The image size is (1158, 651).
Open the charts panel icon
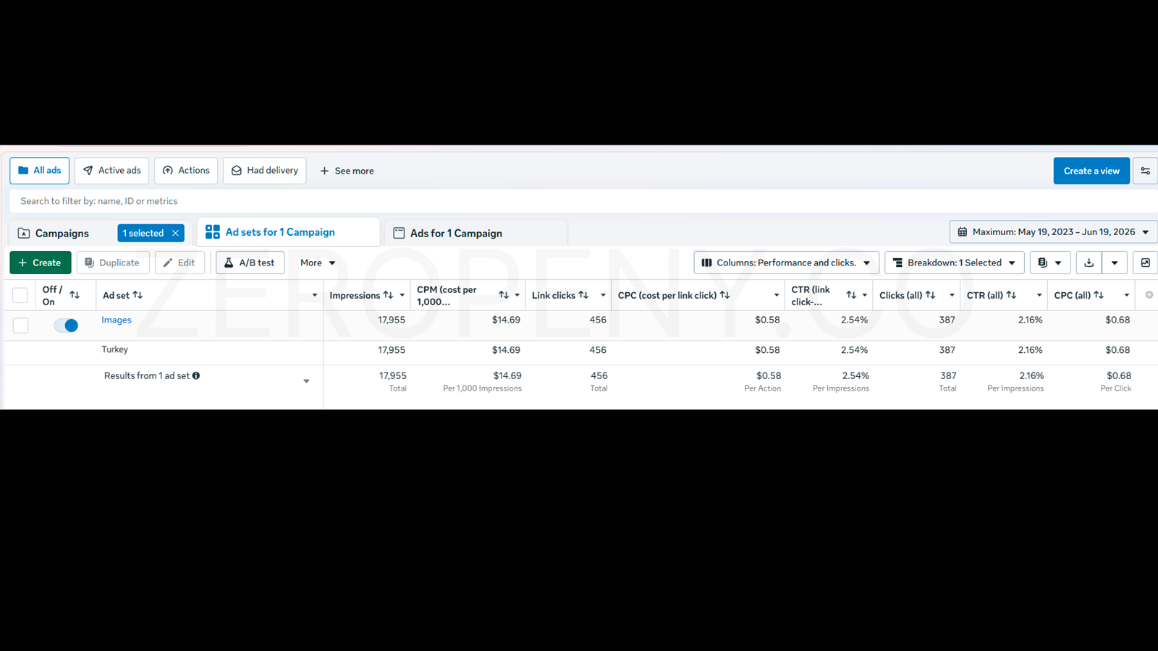1145,263
